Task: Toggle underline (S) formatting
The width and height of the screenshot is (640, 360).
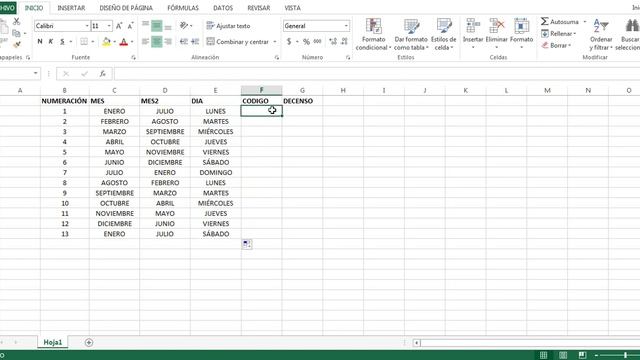Action: [62, 42]
